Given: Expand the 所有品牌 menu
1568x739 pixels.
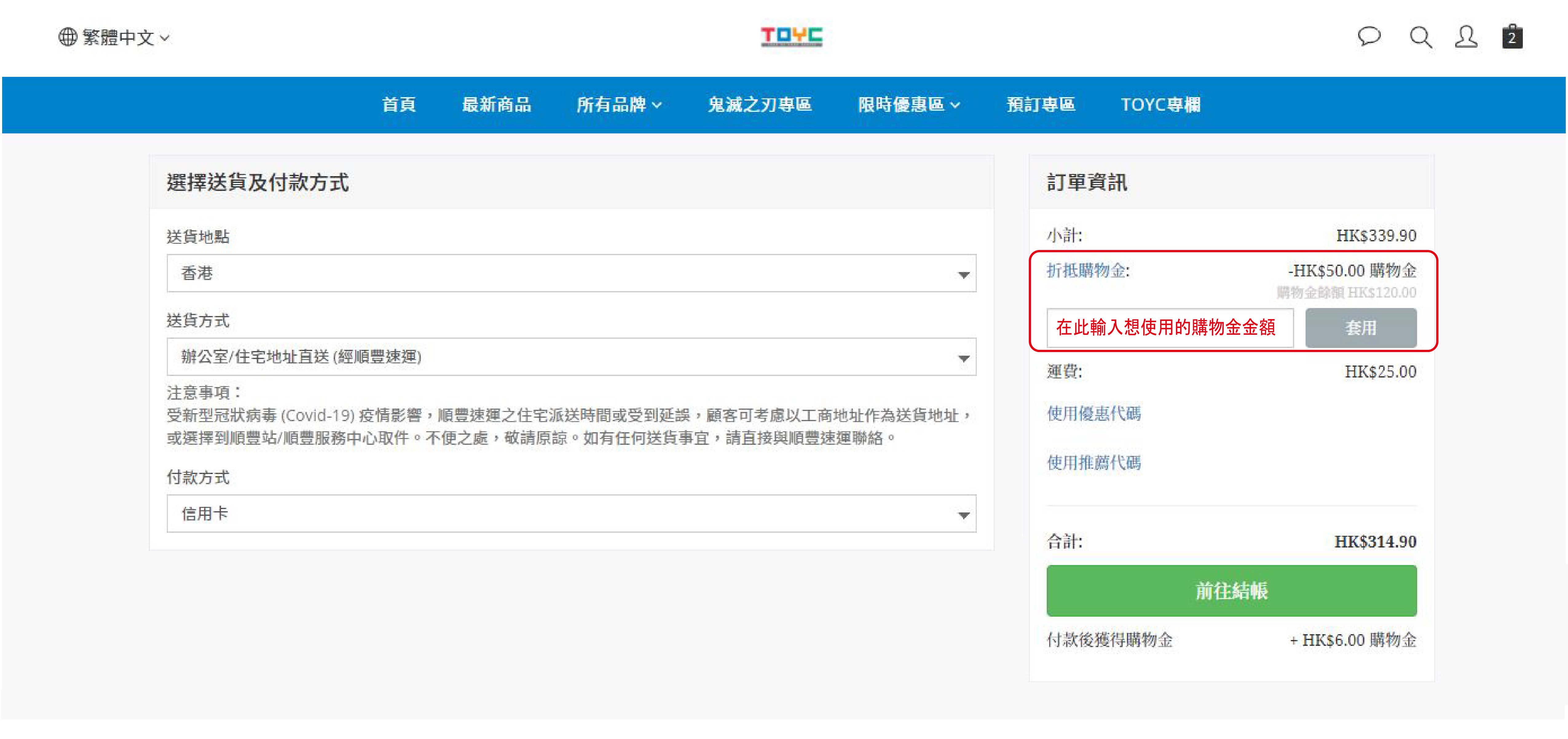Looking at the screenshot, I should [618, 105].
